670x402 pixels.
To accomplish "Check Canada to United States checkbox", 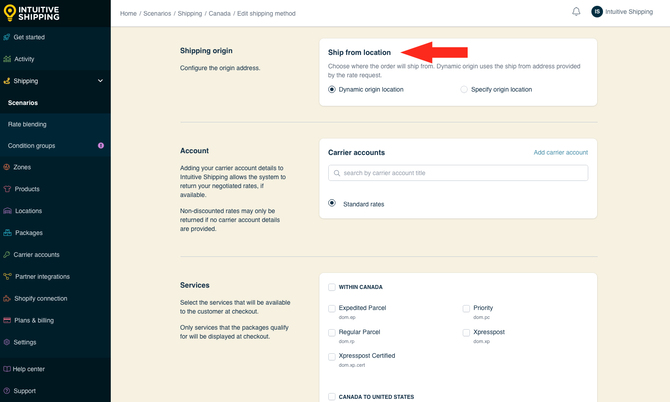I will click(x=332, y=397).
